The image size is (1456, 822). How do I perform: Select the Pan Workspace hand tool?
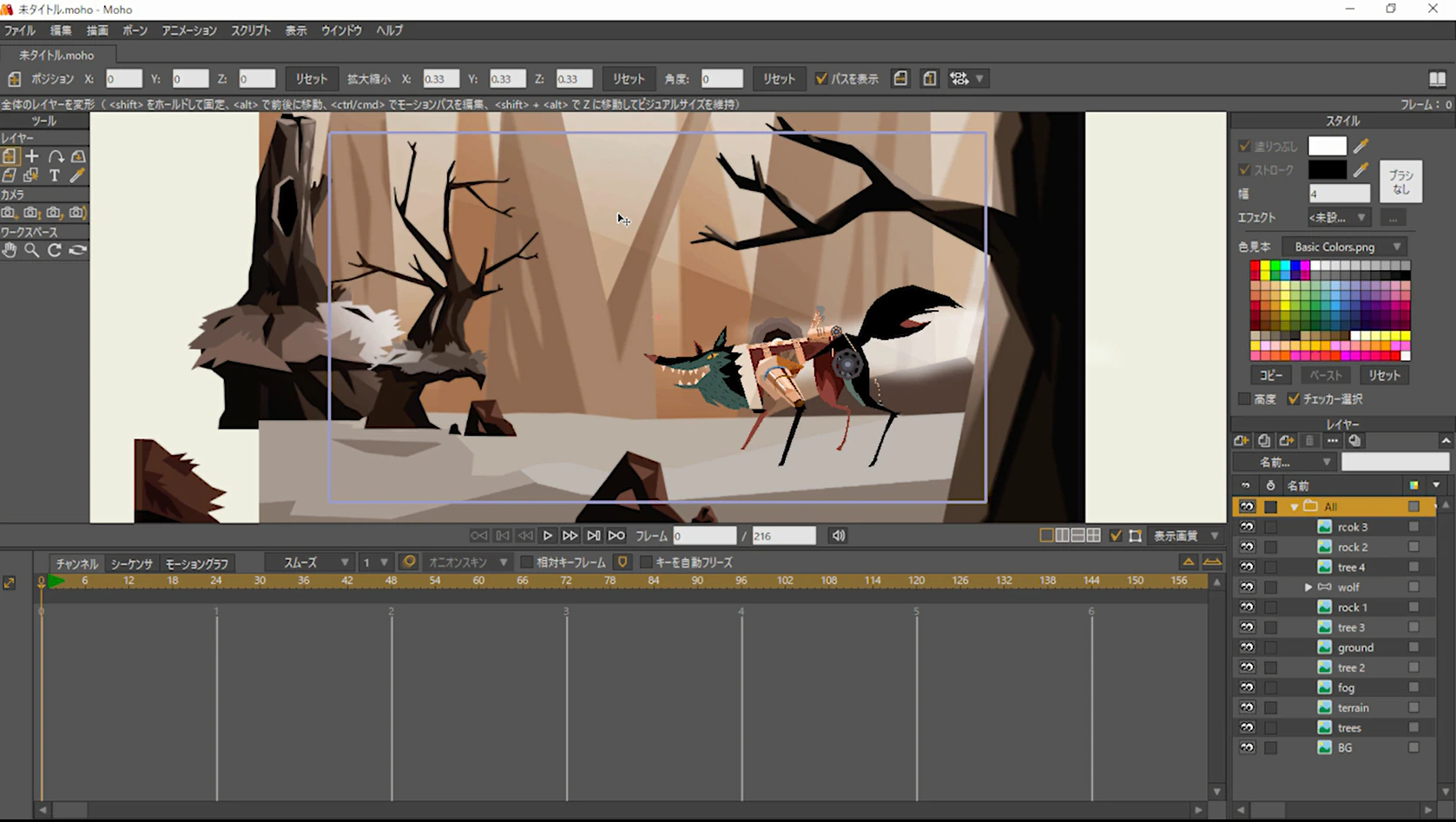pyautogui.click(x=9, y=250)
